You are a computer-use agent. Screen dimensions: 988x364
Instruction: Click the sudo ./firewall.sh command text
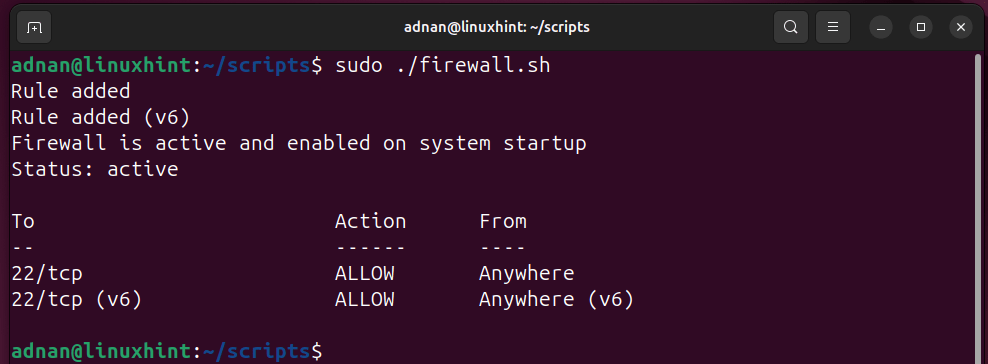tap(443, 65)
